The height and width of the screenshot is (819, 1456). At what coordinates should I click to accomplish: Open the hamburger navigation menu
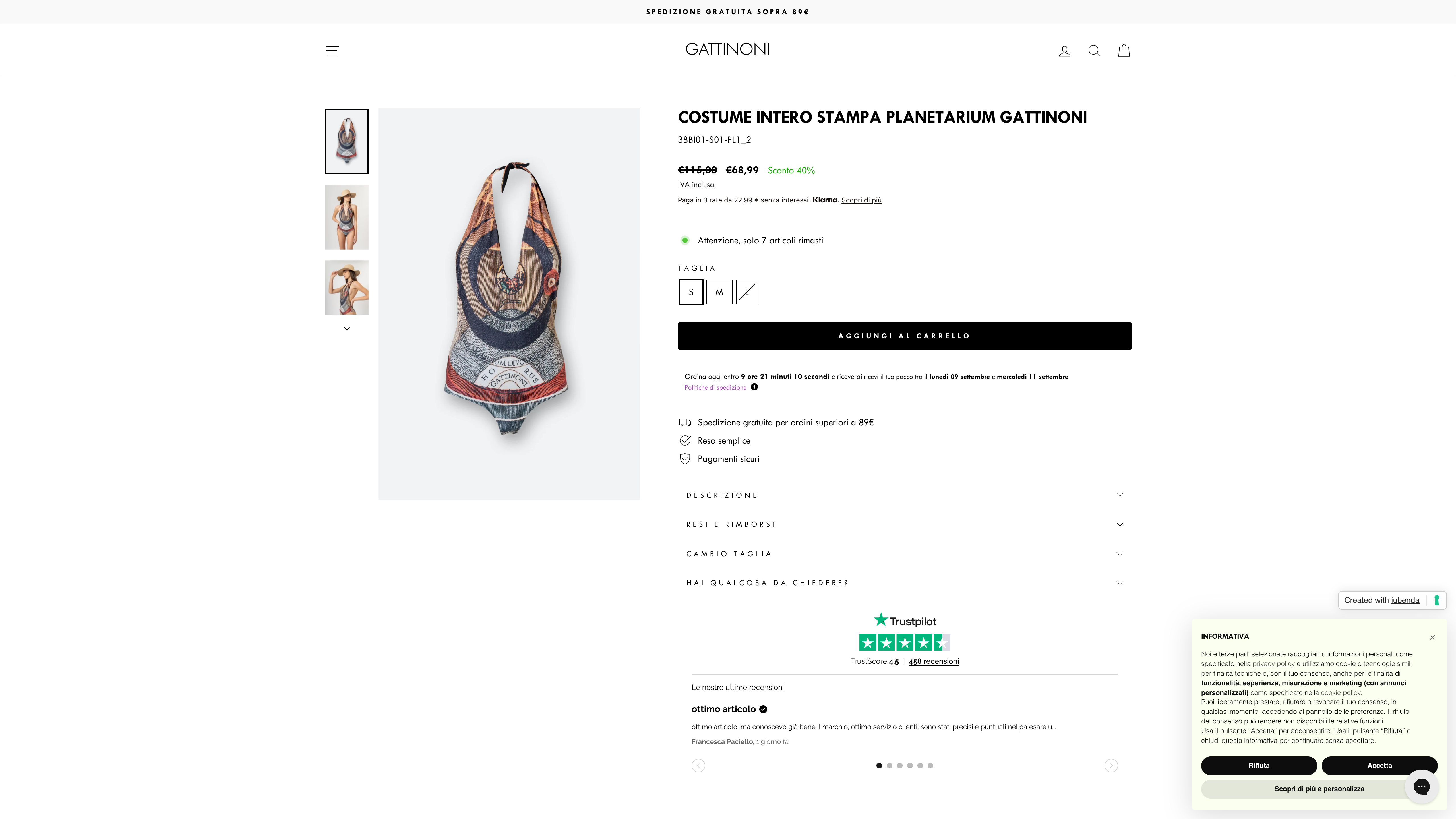[332, 51]
